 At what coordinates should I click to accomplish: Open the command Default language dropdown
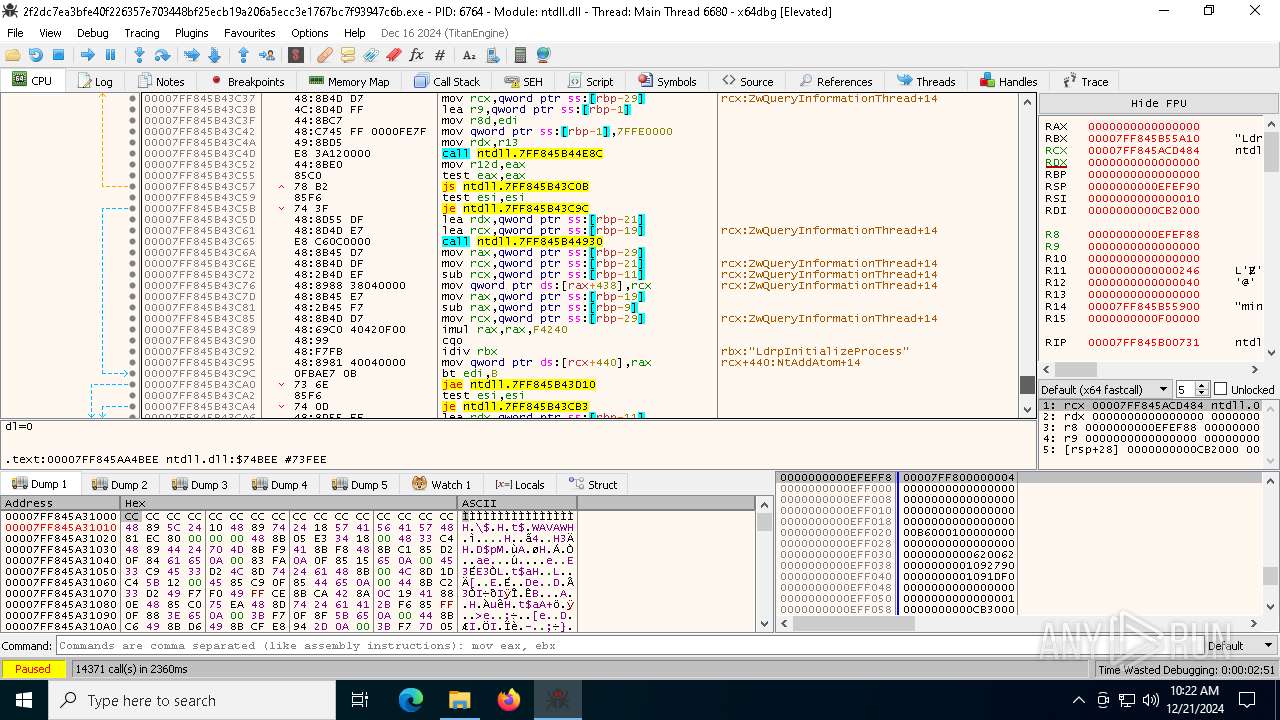coord(1239,646)
